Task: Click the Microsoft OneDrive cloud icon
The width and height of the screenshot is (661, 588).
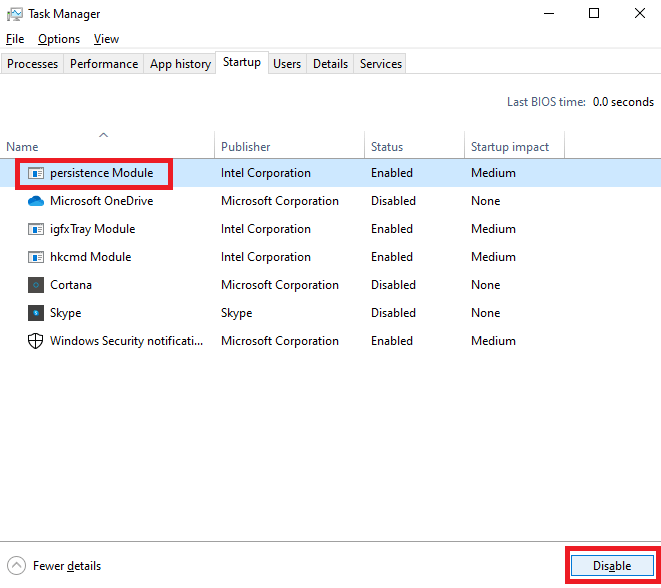Action: click(36, 201)
